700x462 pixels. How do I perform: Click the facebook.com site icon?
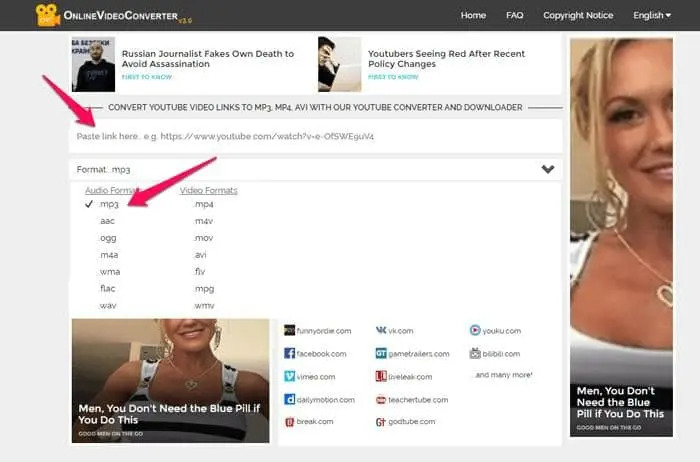[290, 353]
